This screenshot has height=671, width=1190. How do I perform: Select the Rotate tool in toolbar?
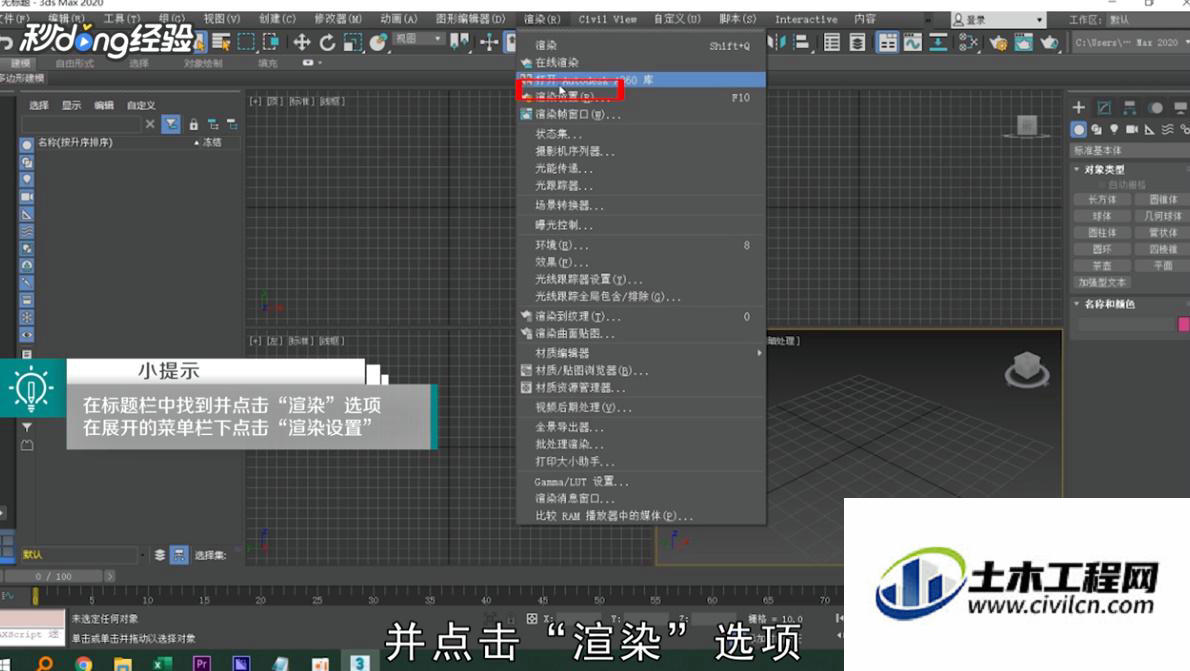click(x=327, y=43)
